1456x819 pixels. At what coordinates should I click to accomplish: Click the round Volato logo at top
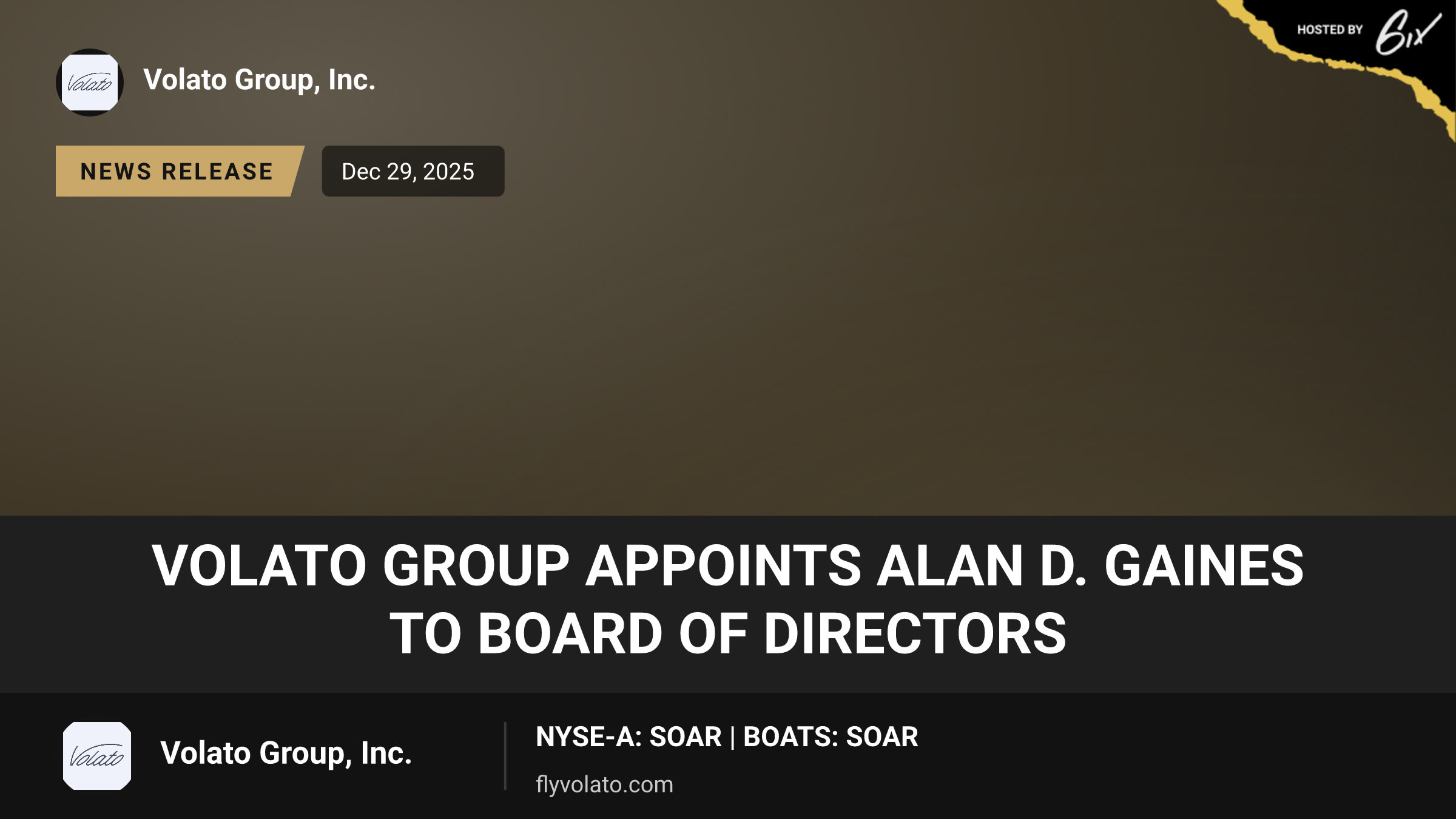[x=90, y=83]
